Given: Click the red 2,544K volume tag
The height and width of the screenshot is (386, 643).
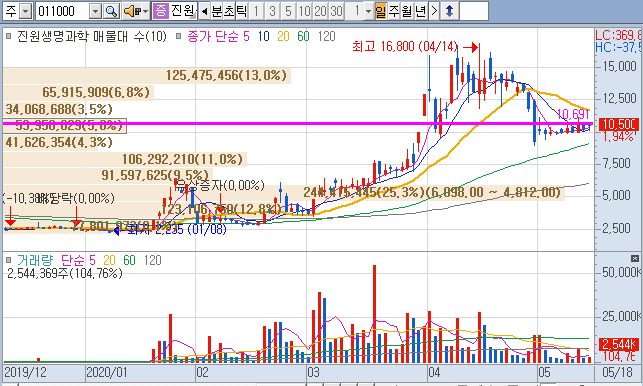Looking at the screenshot, I should [618, 344].
